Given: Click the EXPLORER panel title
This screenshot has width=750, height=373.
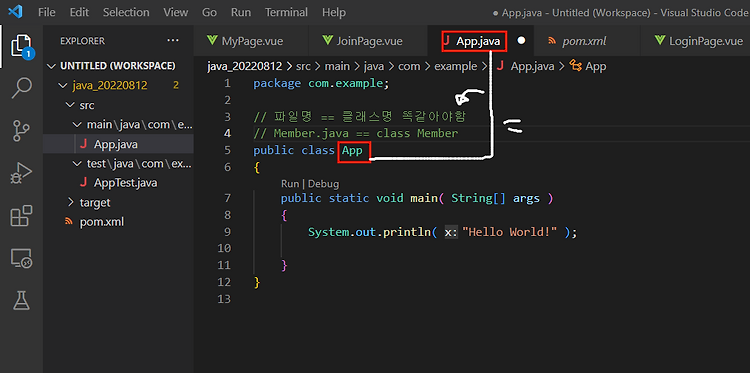Looking at the screenshot, I should [82, 41].
